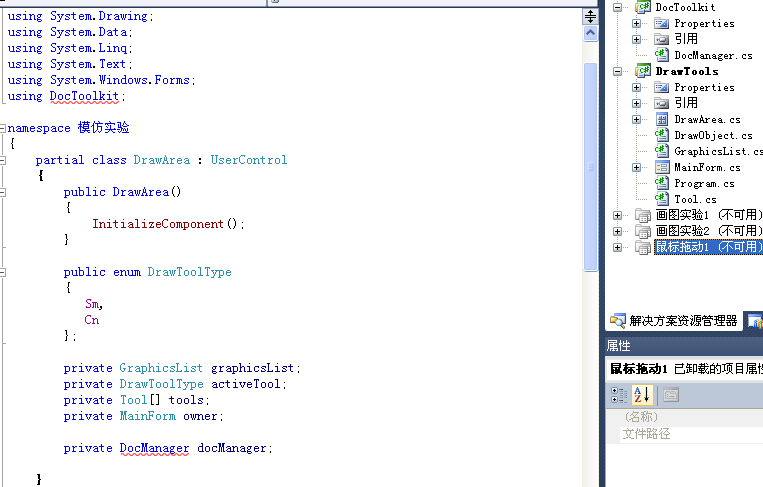Click the DocToolkit project icon
763x487 pixels.
(643, 7)
